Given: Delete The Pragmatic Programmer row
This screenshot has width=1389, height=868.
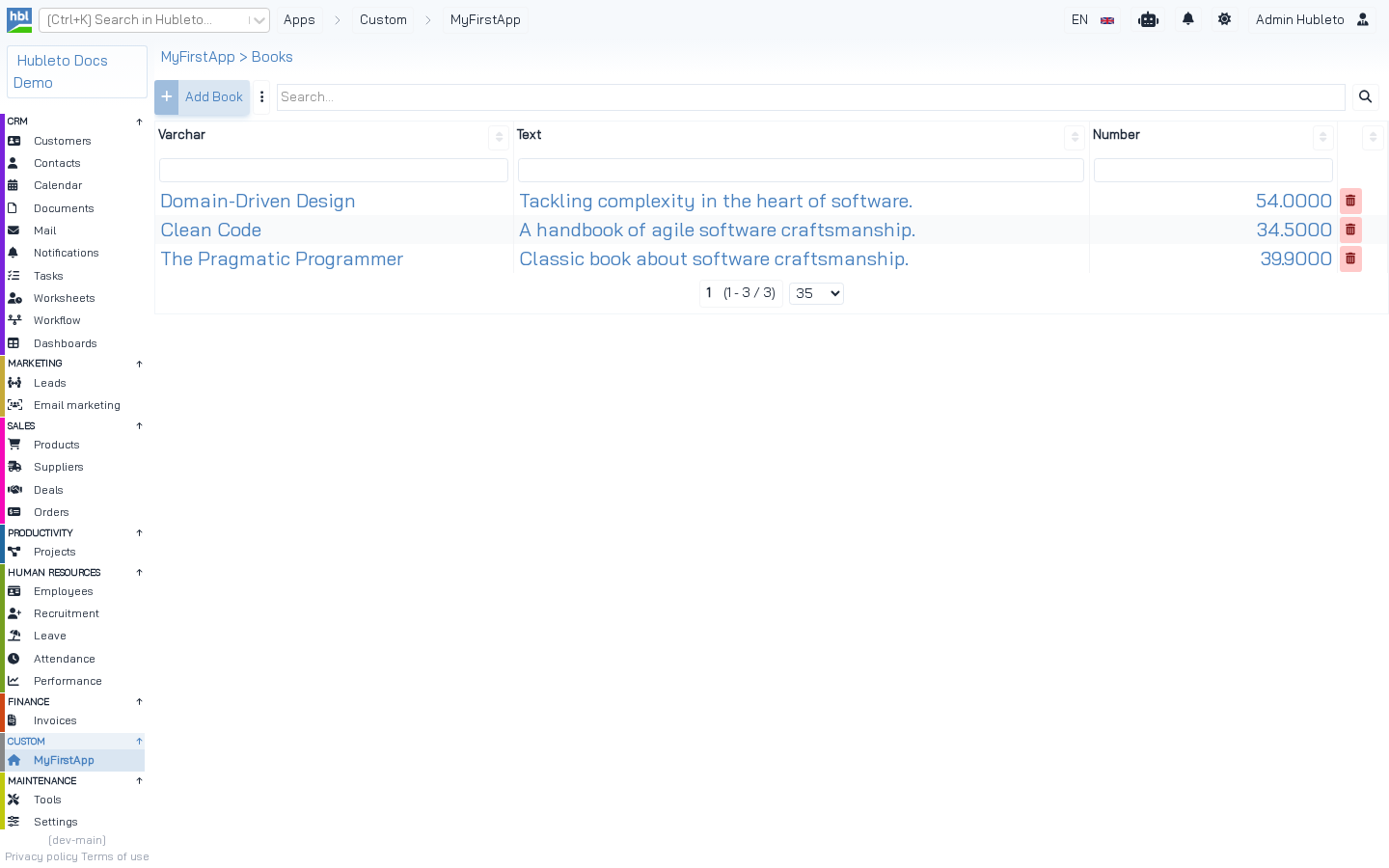Looking at the screenshot, I should (1350, 258).
